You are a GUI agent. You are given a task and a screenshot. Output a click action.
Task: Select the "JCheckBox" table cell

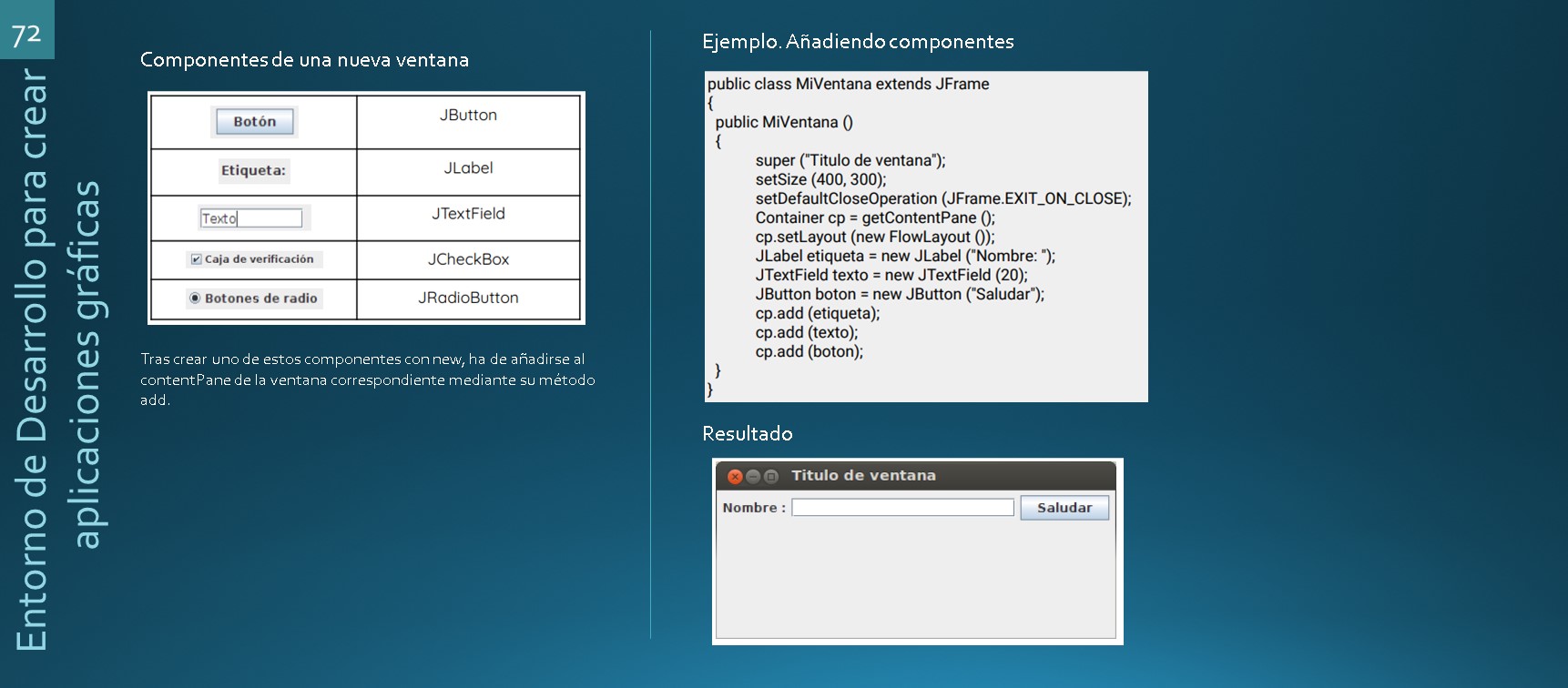468,259
